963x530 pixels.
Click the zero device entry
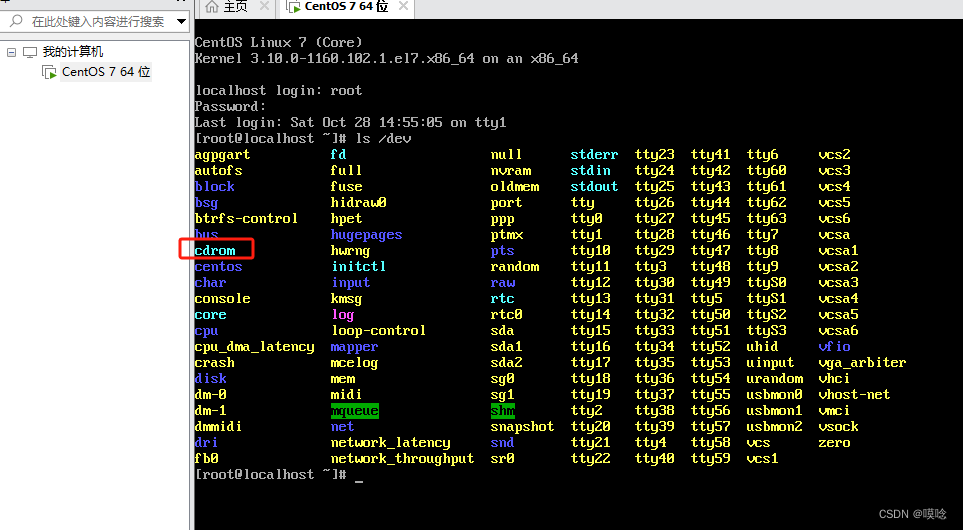(x=834, y=442)
